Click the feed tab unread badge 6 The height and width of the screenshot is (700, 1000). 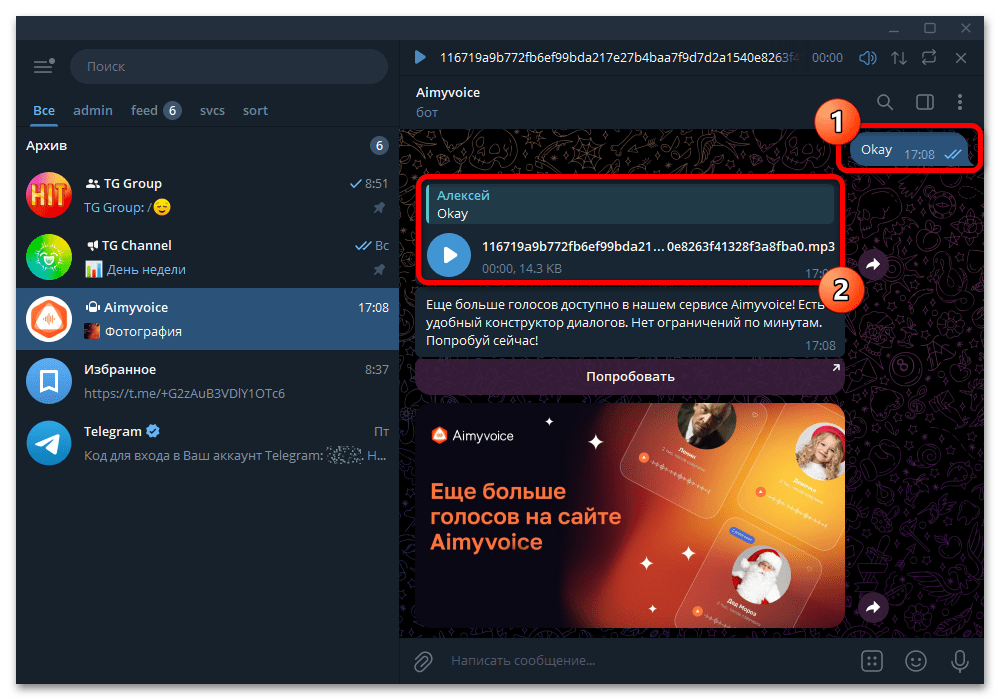pos(172,111)
